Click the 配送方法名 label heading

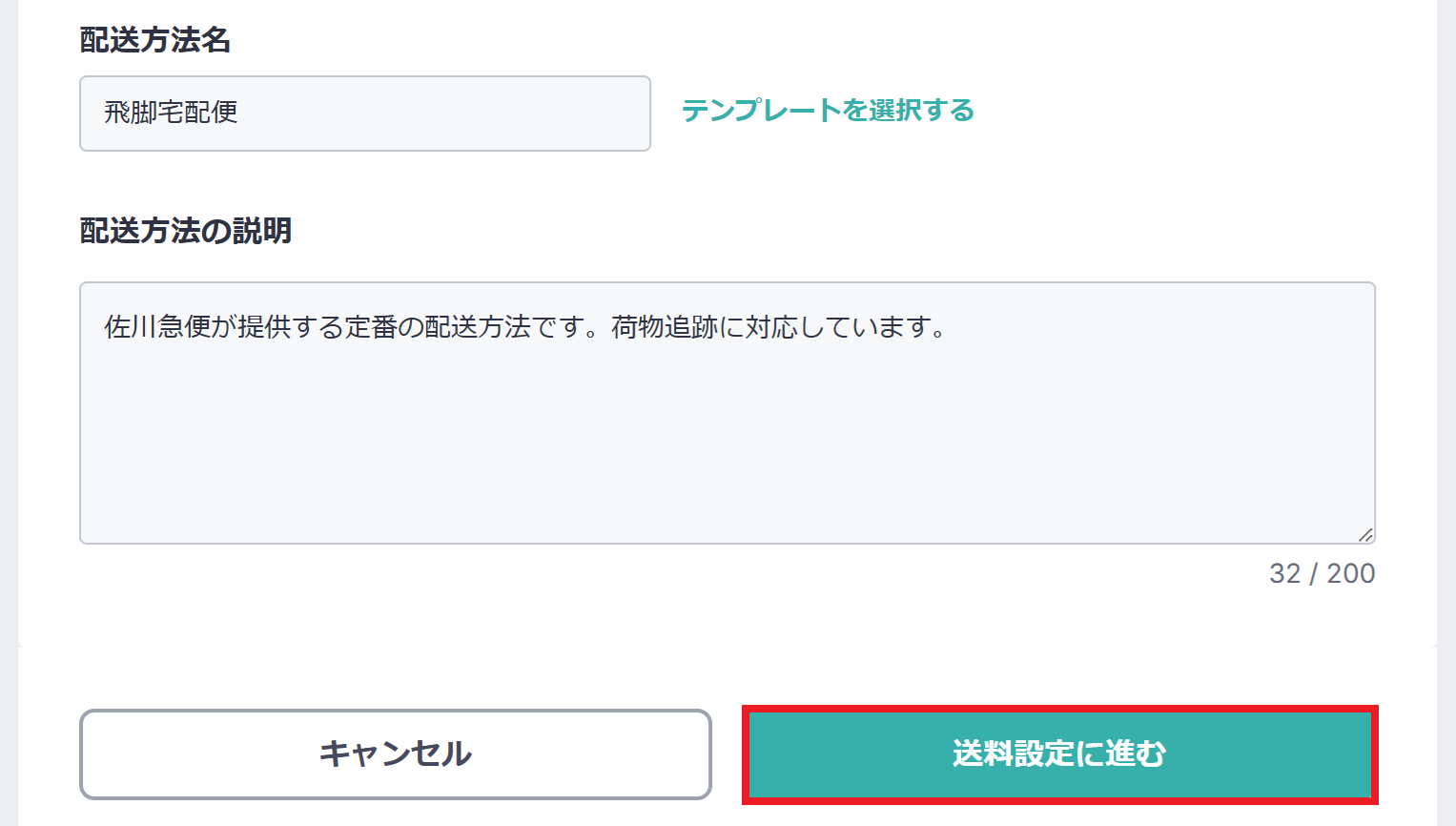pos(155,40)
